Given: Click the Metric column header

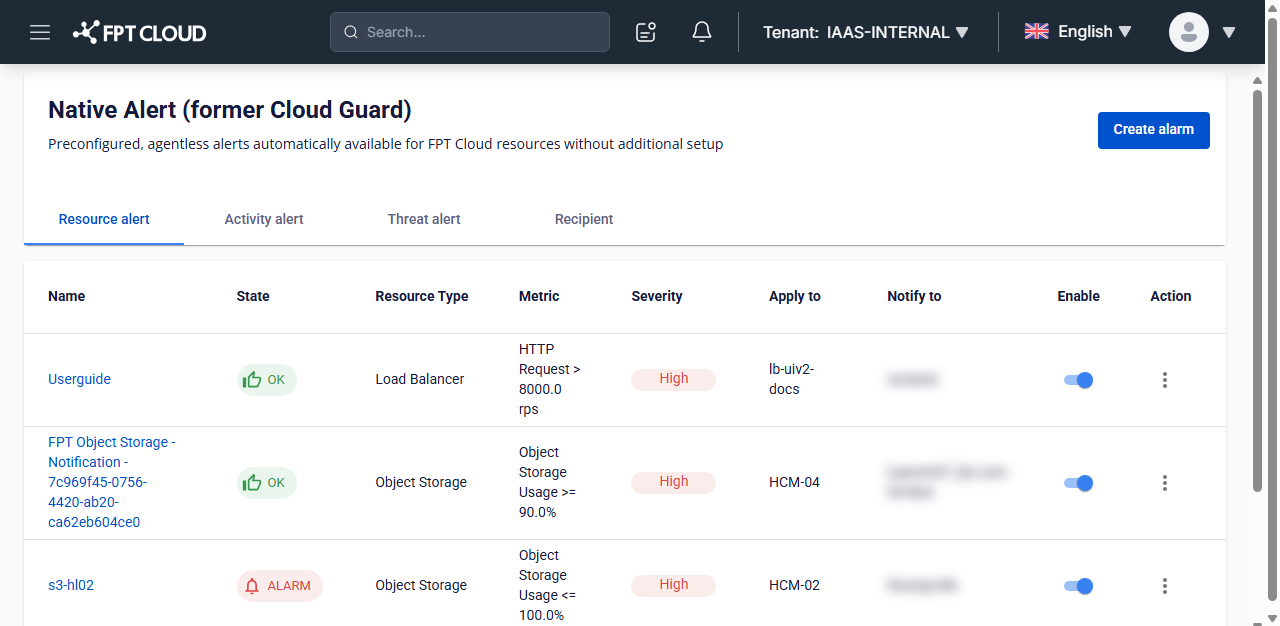Looking at the screenshot, I should 539,296.
